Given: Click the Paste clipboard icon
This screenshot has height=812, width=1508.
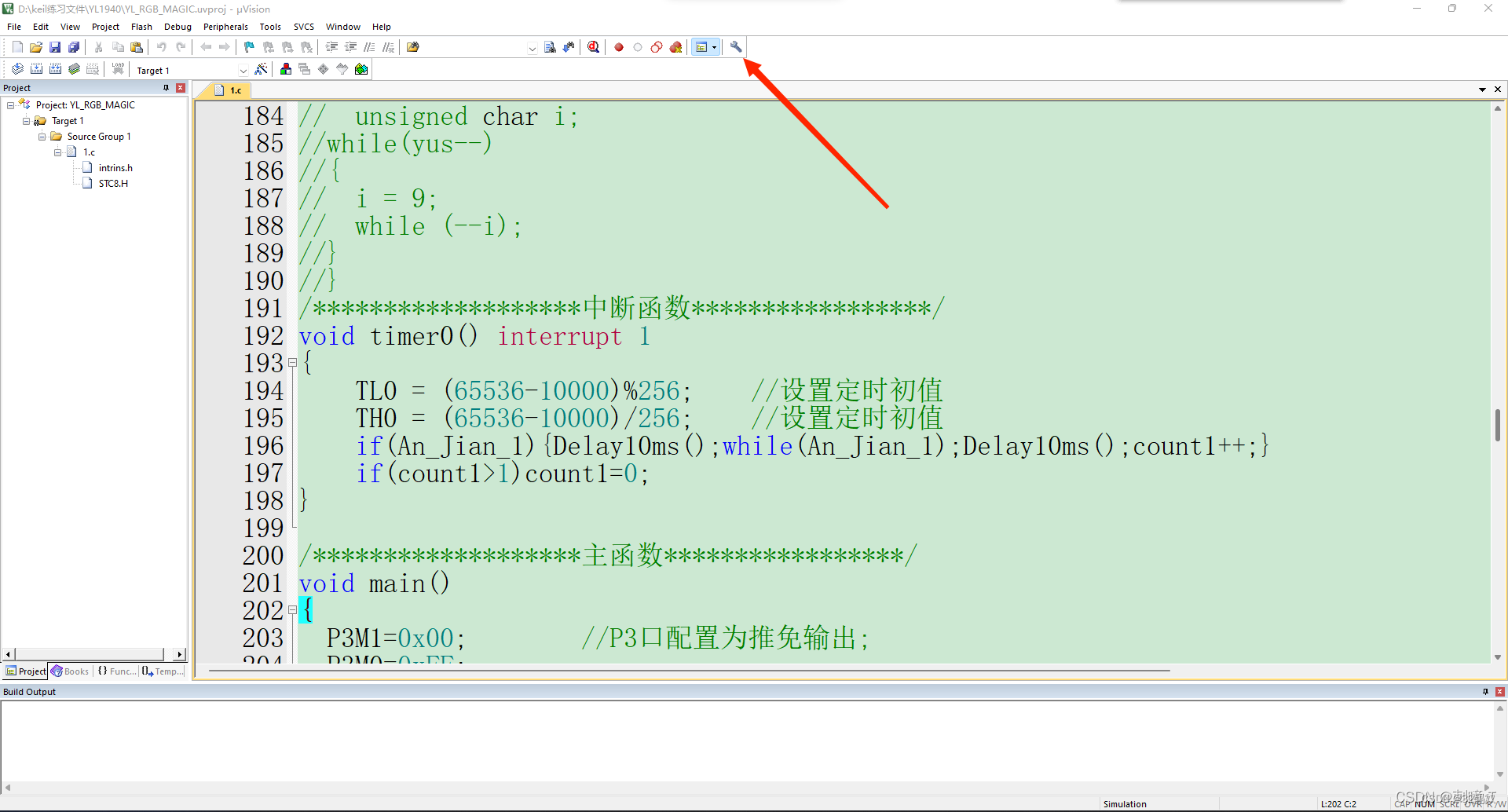Looking at the screenshot, I should [x=137, y=47].
